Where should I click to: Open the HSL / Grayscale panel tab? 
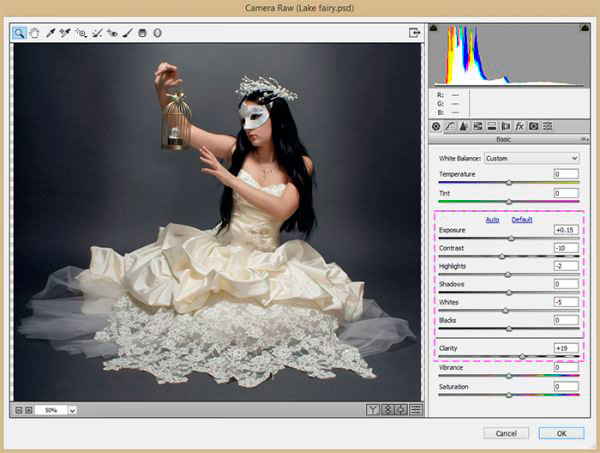(x=478, y=126)
